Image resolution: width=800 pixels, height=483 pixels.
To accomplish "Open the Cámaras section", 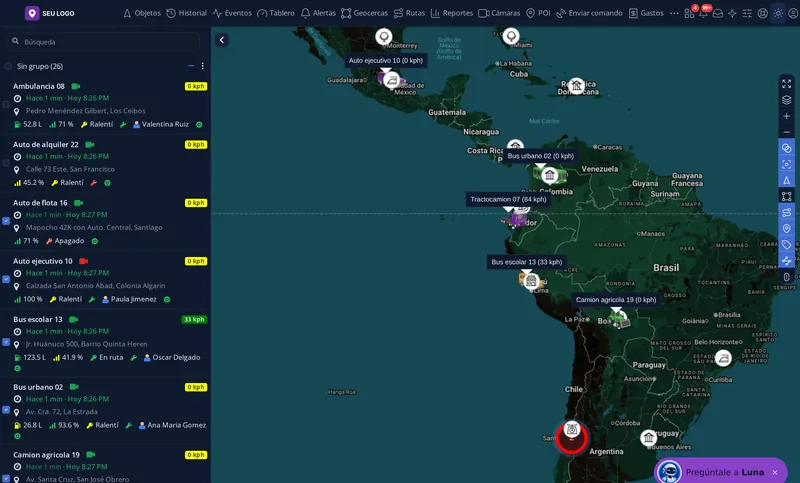I will [499, 13].
